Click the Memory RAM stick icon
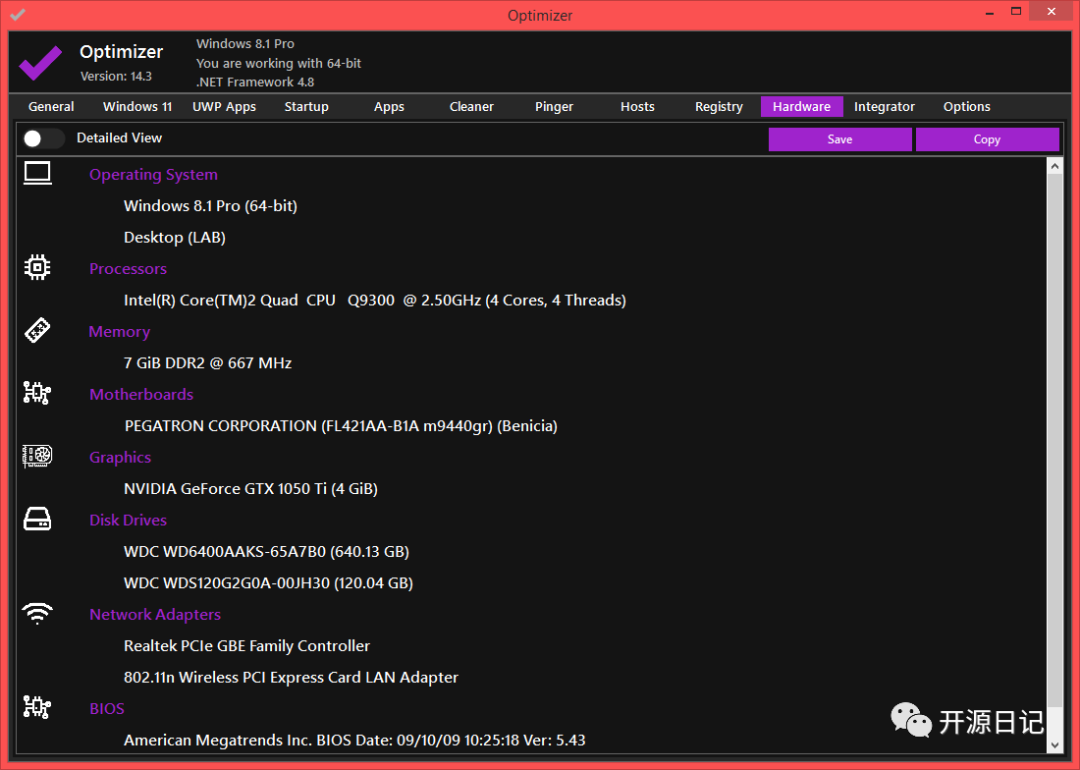Screen dimensions: 1080x770 (37, 331)
